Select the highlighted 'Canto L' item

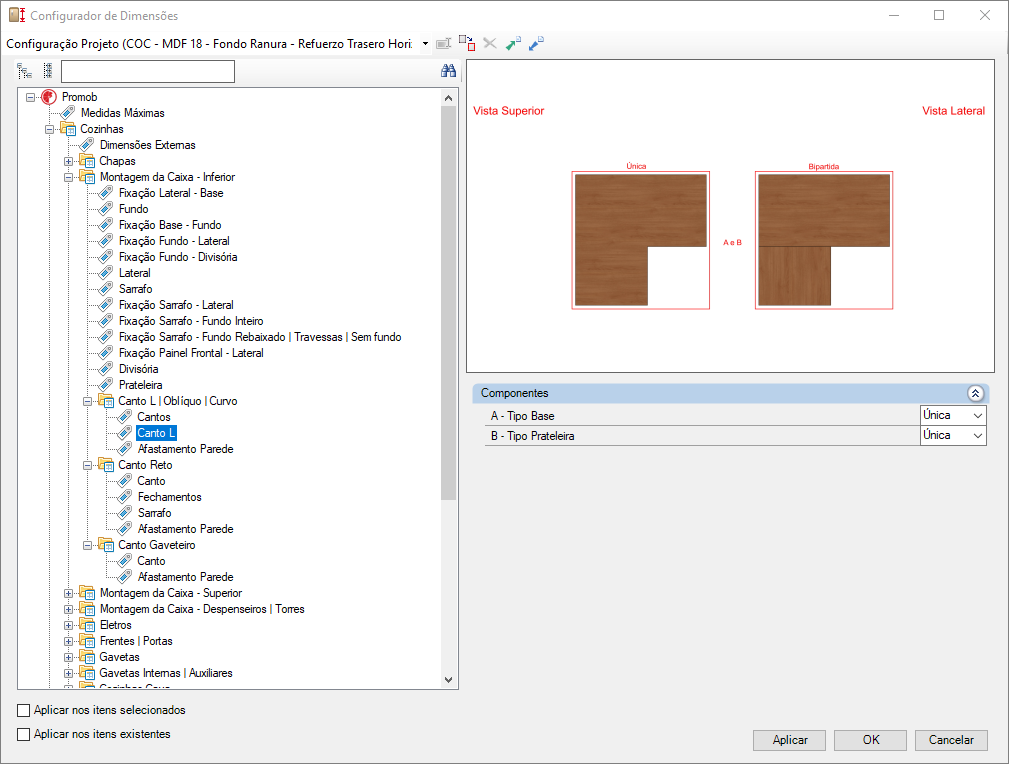tap(156, 433)
